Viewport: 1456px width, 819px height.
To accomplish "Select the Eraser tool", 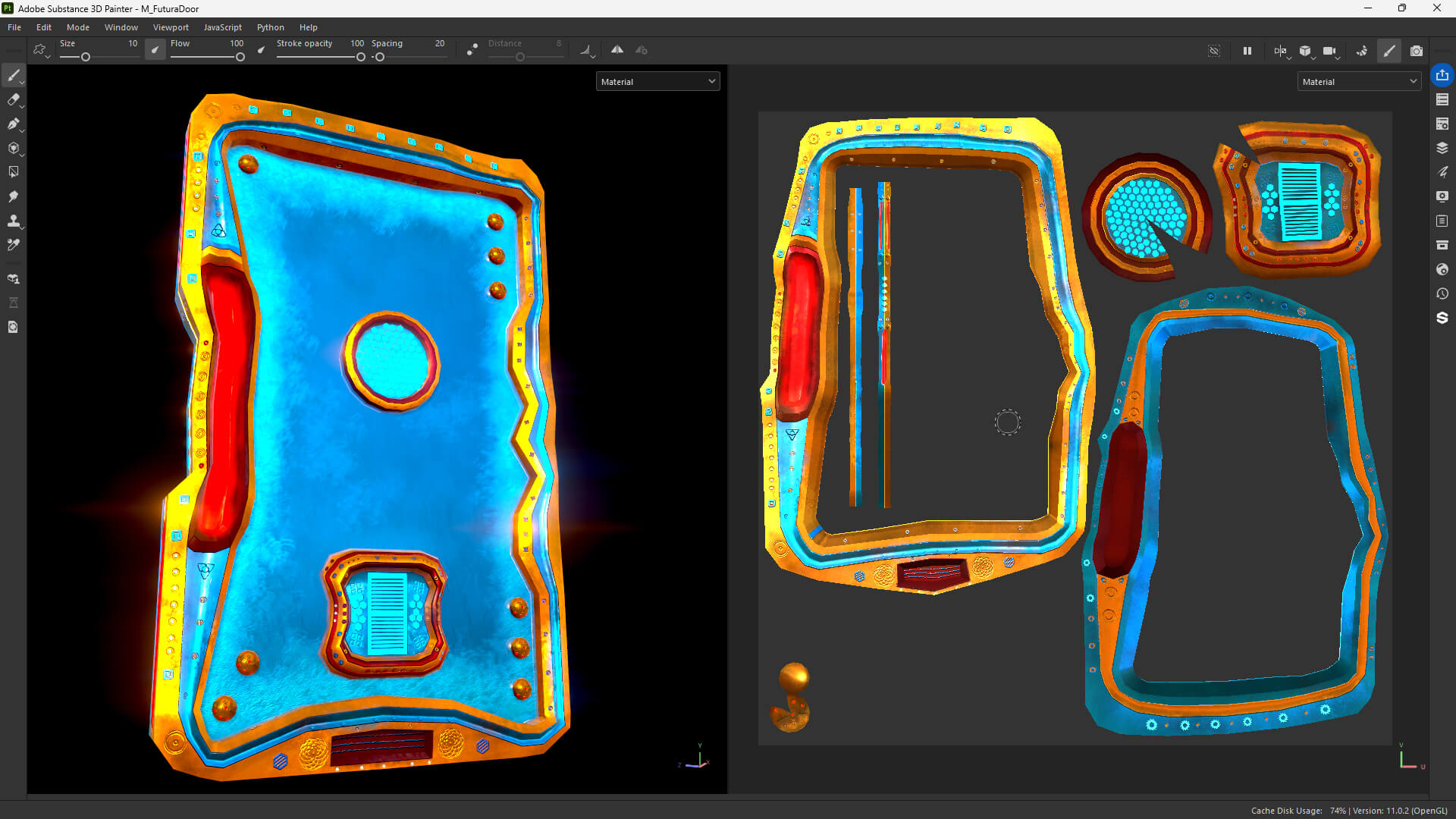I will 13,99.
